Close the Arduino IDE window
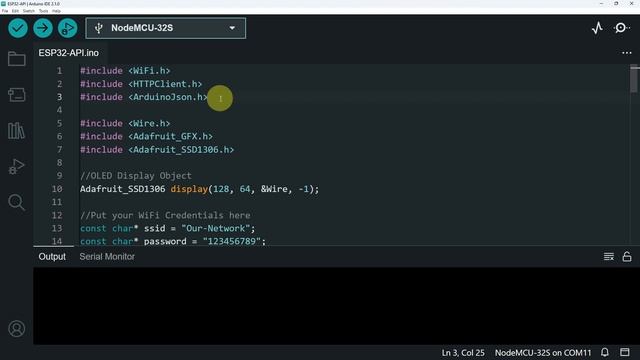 (x=631, y=4)
